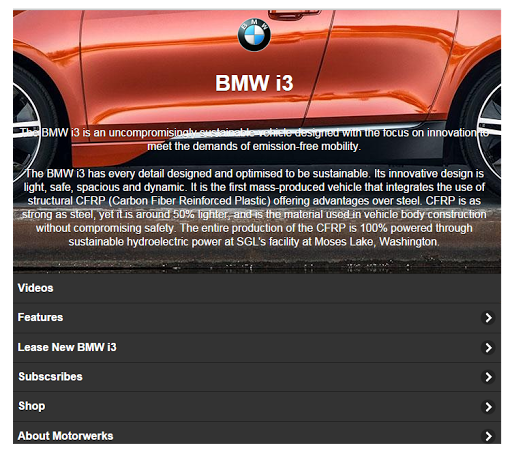This screenshot has width=512, height=452.
Task: Open the Shop list row
Action: [257, 407]
